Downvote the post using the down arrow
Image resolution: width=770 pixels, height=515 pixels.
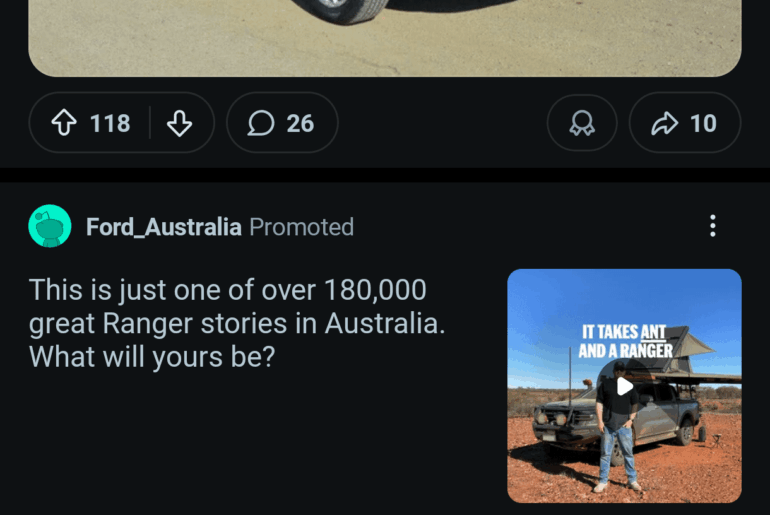[x=179, y=123]
